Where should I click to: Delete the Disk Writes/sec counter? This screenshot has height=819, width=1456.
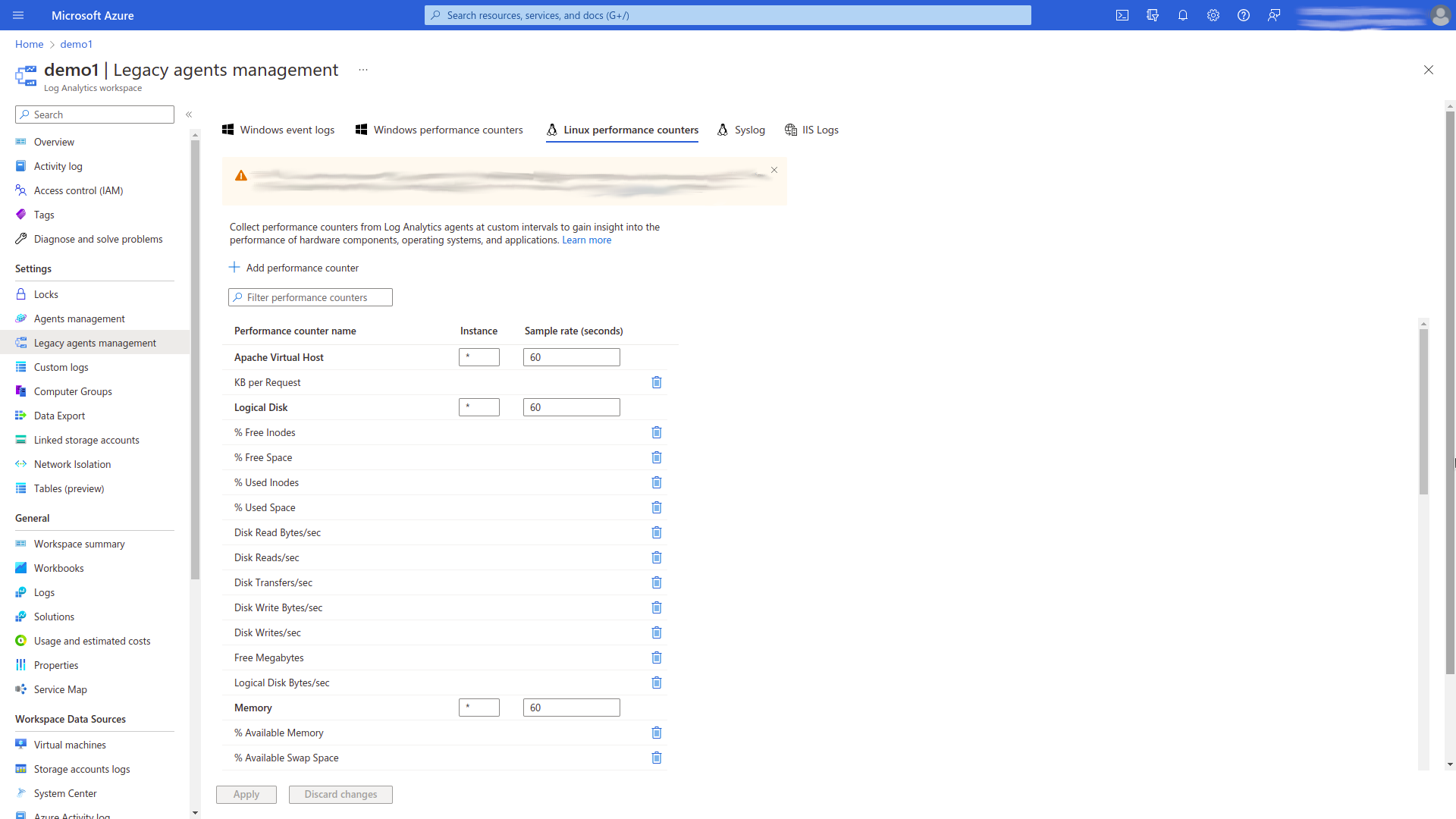click(x=657, y=632)
